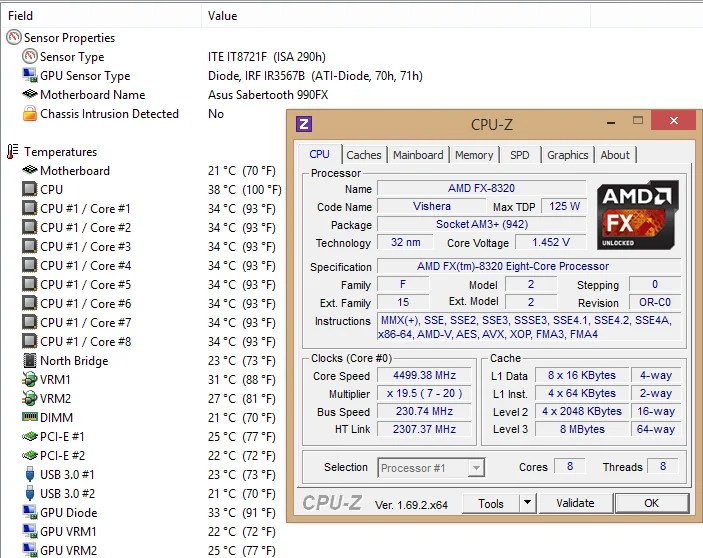
Task: Click the VRM1 sensor icon
Action: pos(30,380)
